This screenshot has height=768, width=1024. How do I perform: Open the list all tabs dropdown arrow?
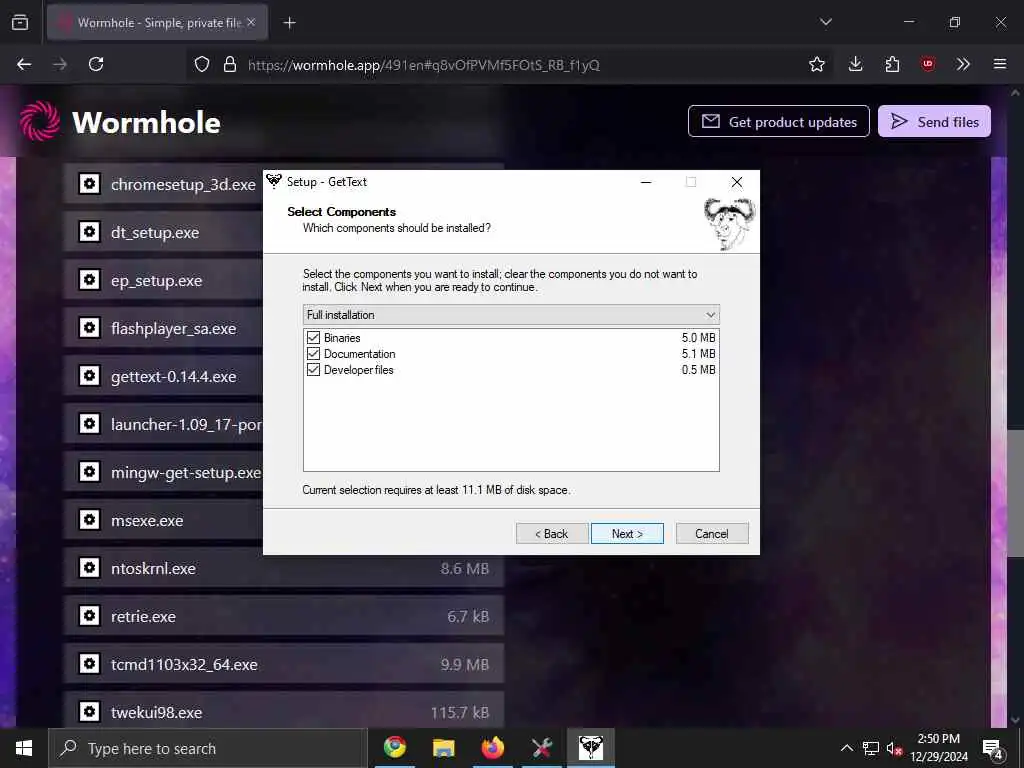click(825, 22)
